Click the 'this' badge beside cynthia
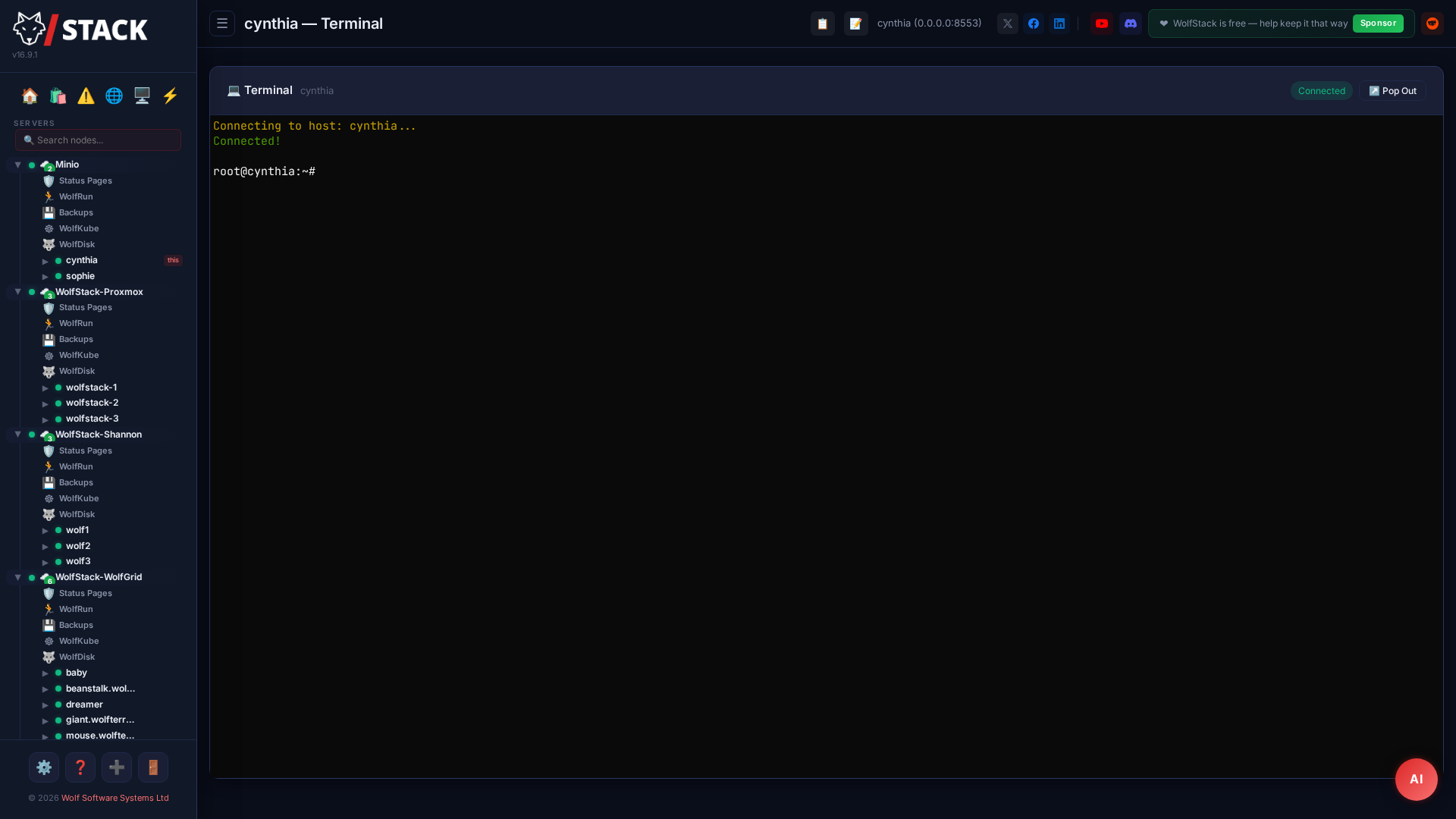Screen dimensions: 1456x819 click(x=173, y=260)
